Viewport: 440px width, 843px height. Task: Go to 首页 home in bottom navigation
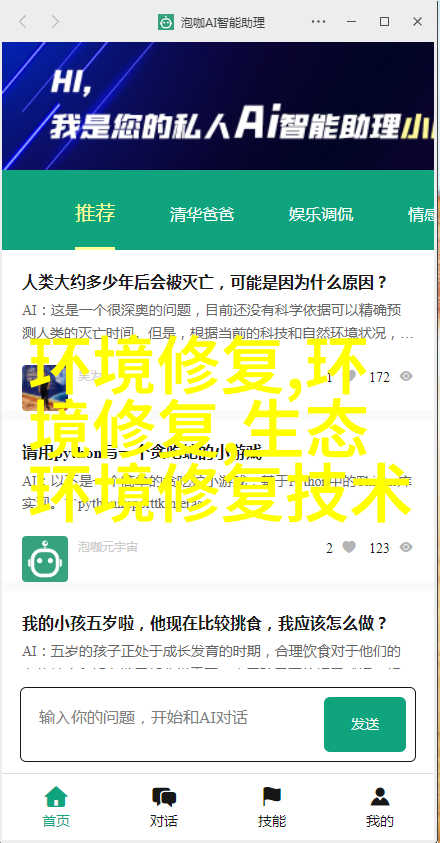(x=56, y=806)
